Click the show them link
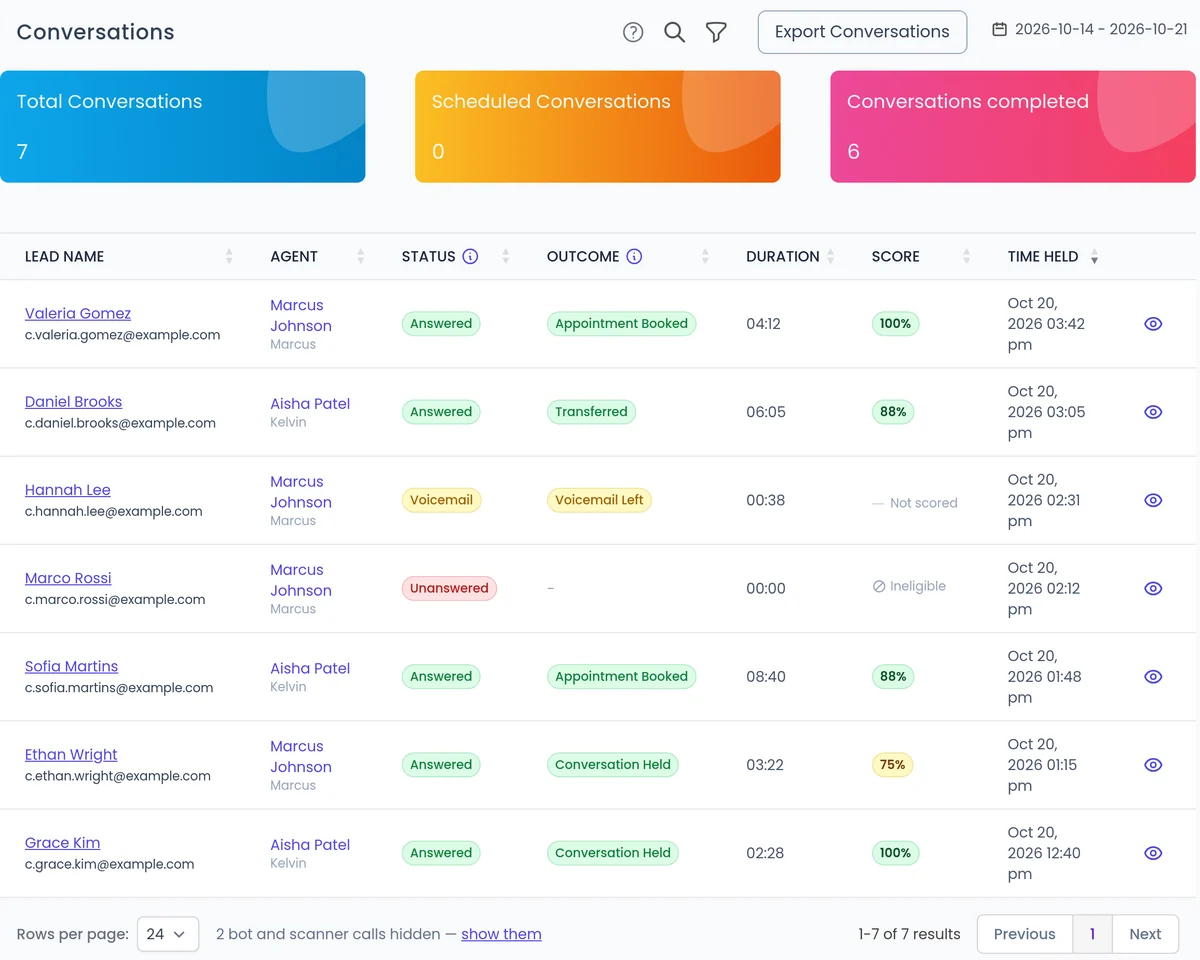The image size is (1200, 960). coord(501,934)
